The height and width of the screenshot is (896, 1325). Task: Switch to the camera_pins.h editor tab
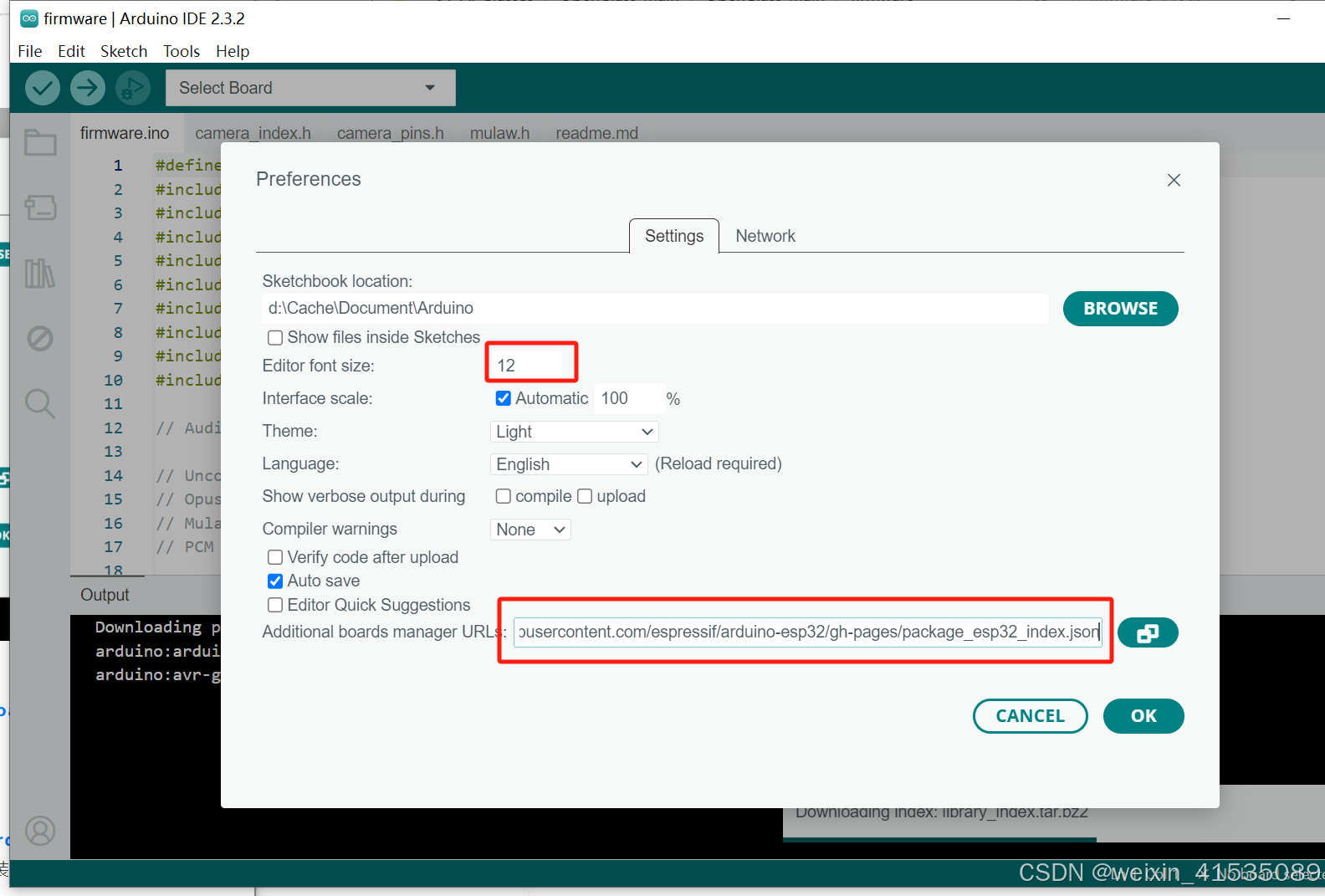[391, 133]
